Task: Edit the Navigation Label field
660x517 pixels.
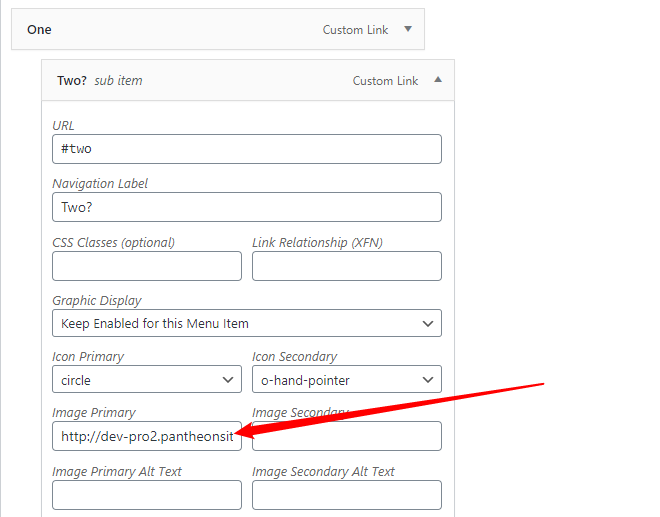Action: tap(247, 207)
